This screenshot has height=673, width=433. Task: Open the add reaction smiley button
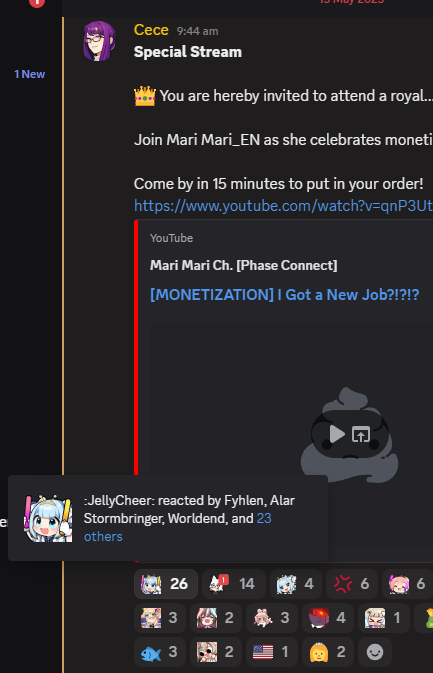pos(375,652)
